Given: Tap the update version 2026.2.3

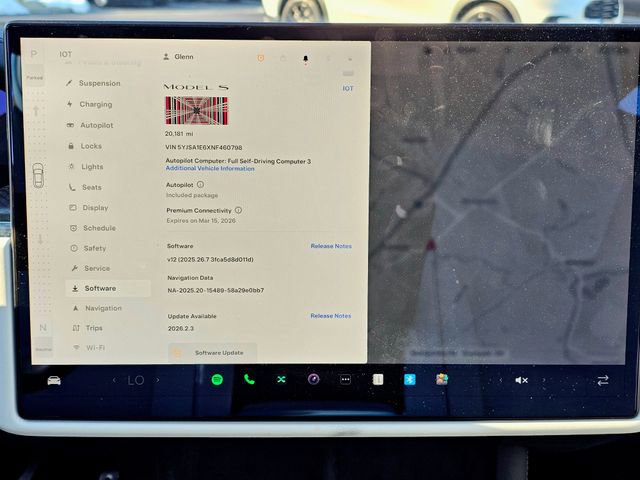Looking at the screenshot, I should coord(181,329).
